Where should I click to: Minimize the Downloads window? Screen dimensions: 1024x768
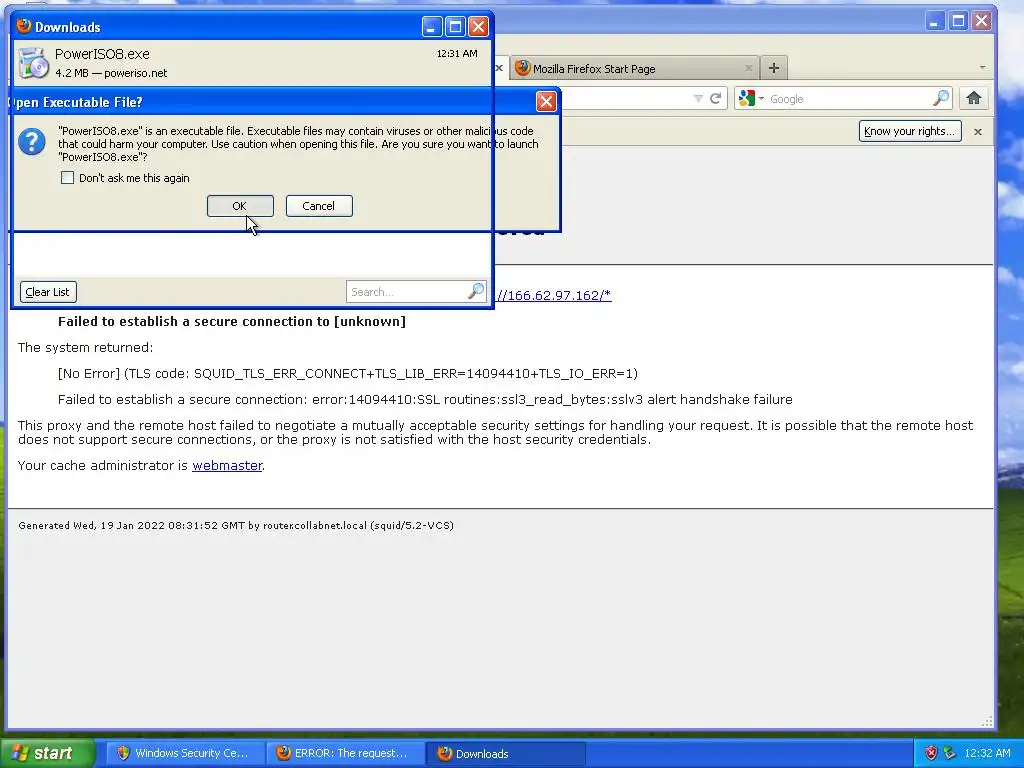[x=432, y=27]
